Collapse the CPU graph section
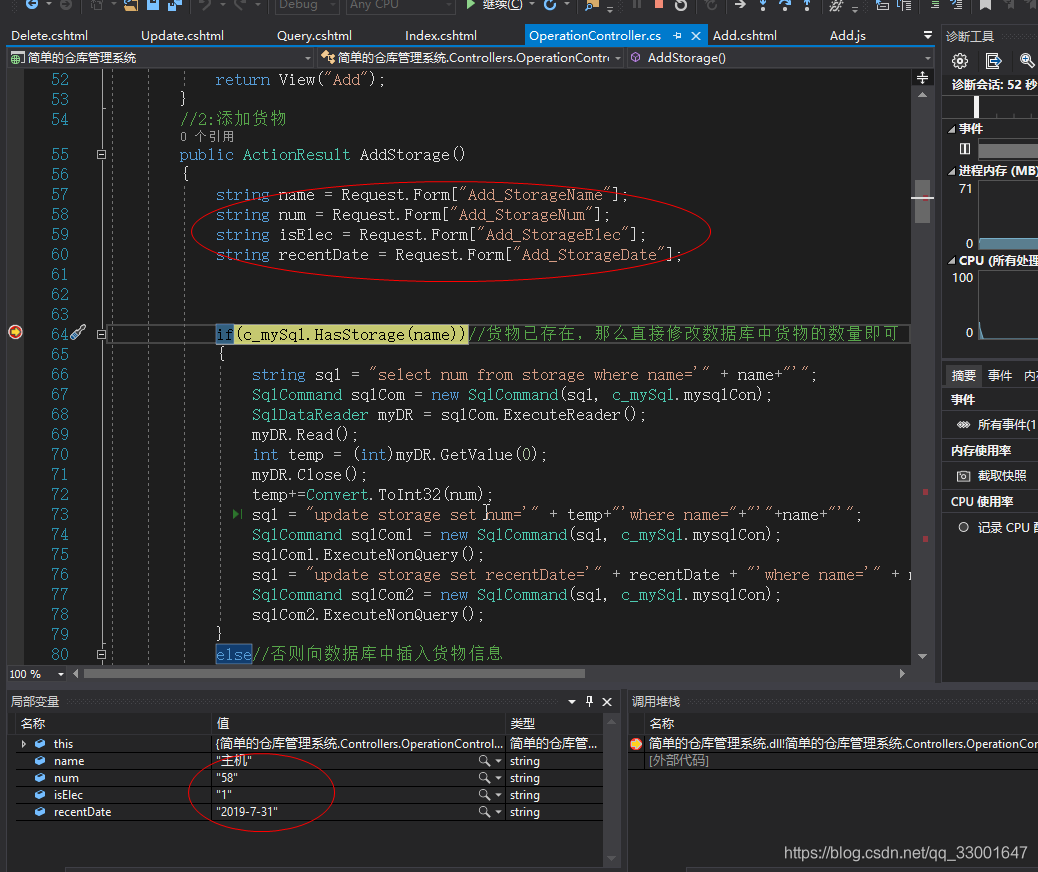 [952, 261]
